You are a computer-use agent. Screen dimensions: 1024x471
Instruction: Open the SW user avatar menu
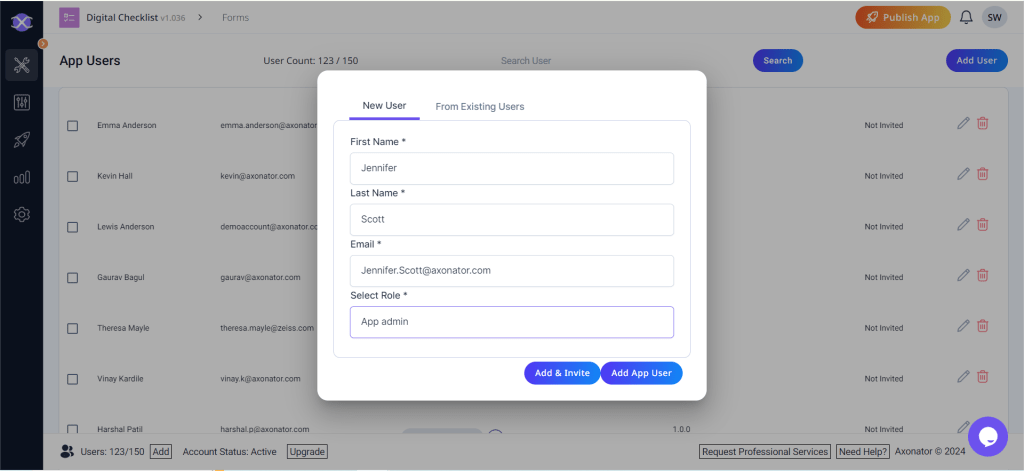click(x=993, y=17)
